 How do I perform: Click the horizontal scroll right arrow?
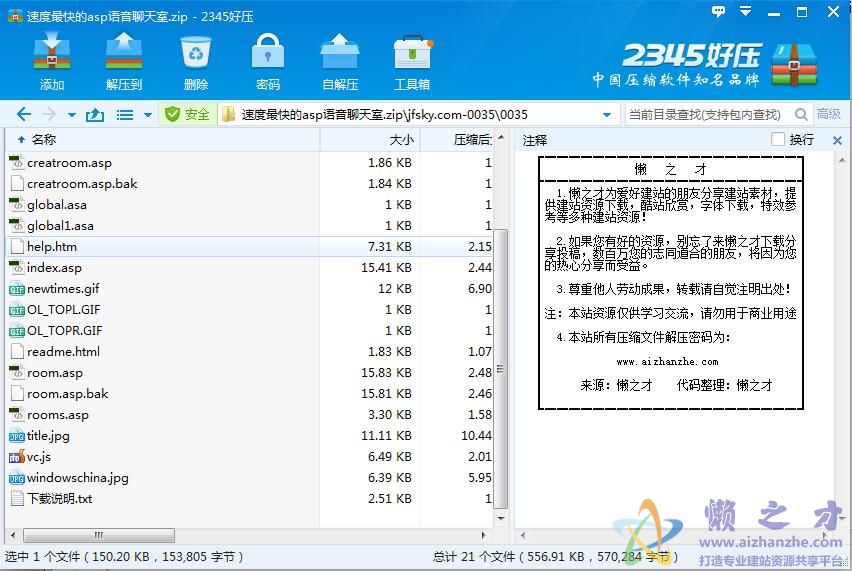coord(483,535)
